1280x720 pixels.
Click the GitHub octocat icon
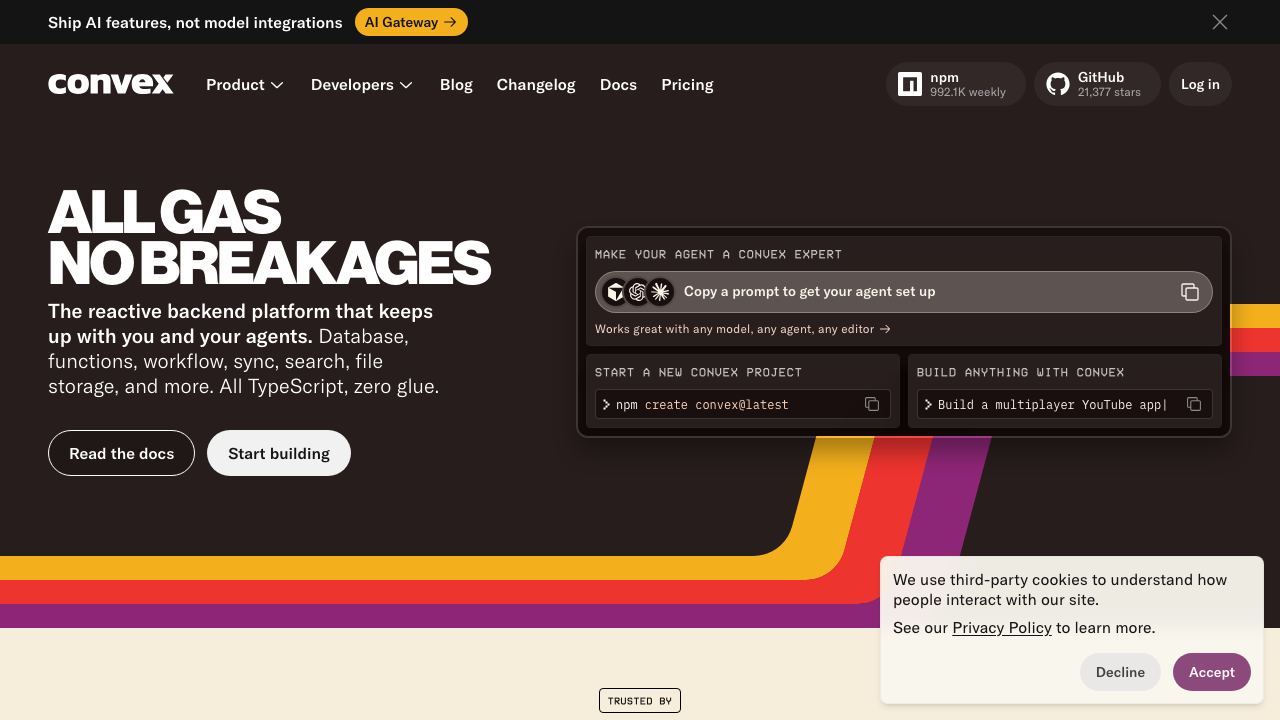coord(1058,84)
